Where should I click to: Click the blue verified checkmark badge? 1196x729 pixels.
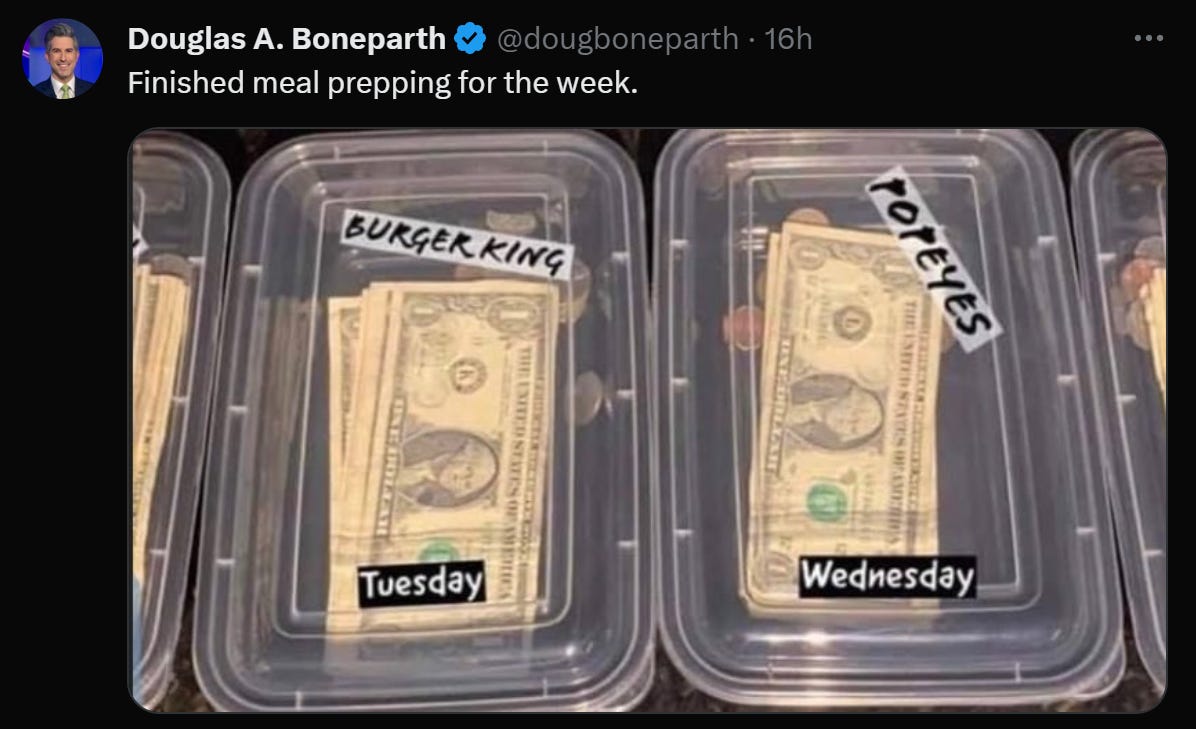coord(470,38)
